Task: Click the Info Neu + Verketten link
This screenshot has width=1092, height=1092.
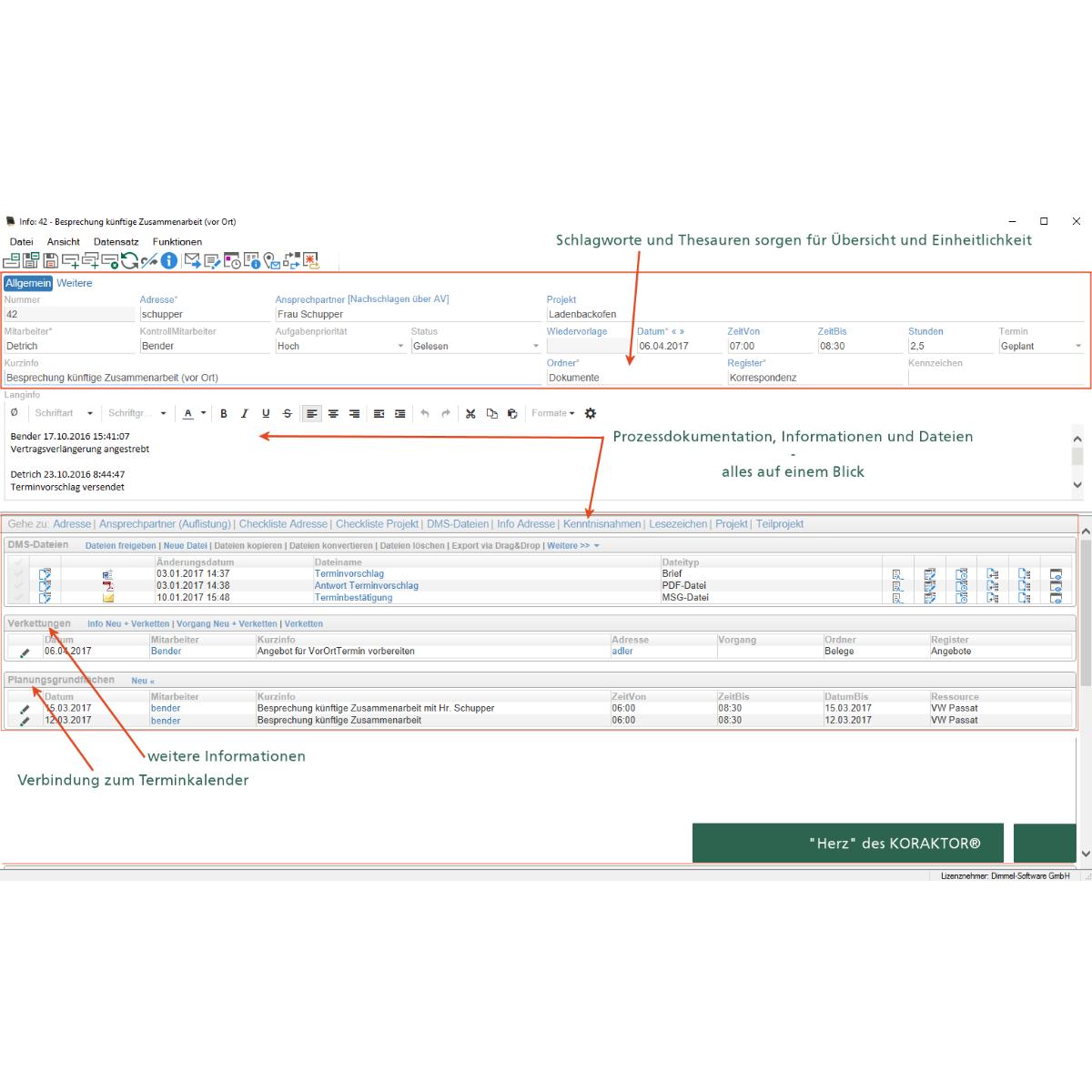Action: [x=128, y=624]
